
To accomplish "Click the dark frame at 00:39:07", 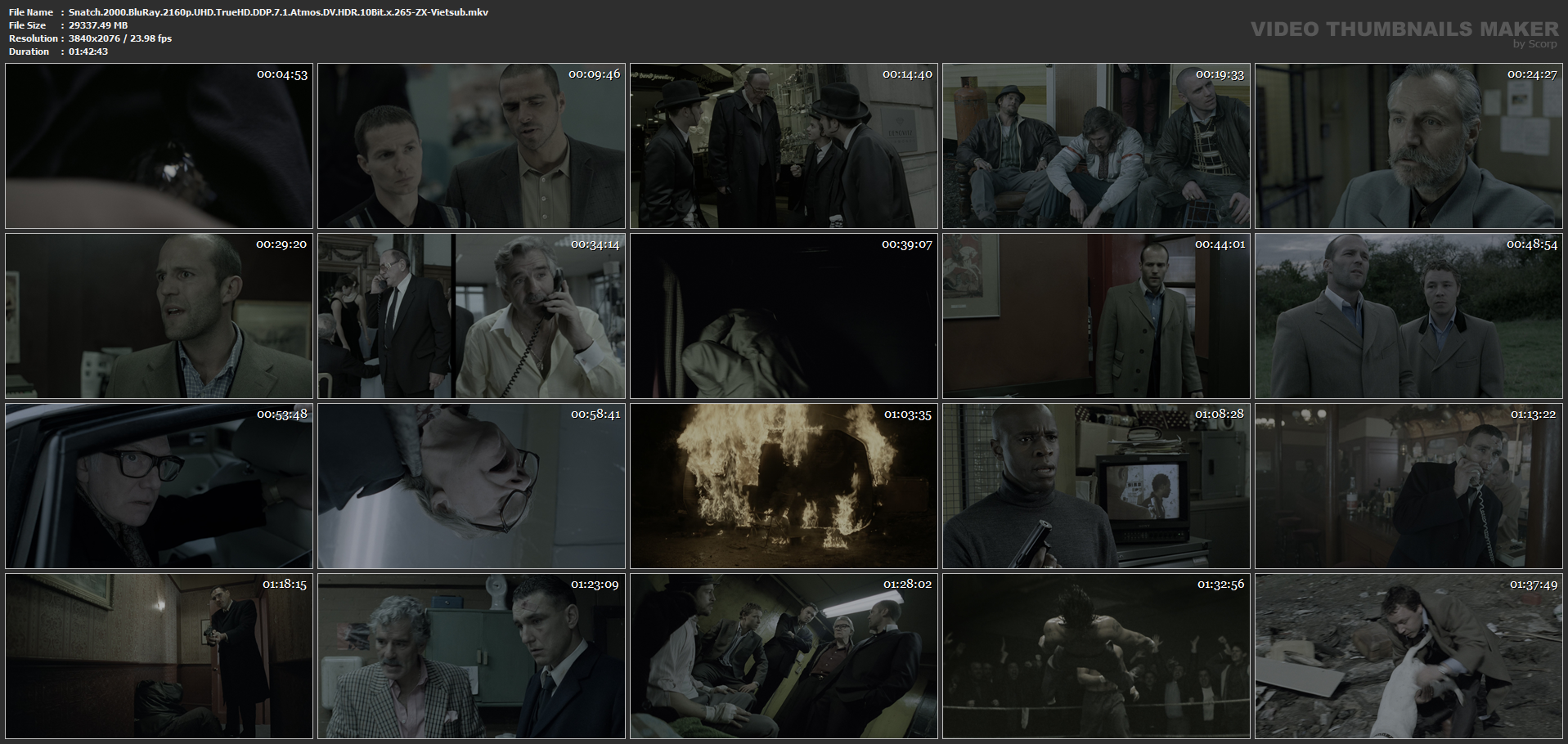I will [784, 316].
